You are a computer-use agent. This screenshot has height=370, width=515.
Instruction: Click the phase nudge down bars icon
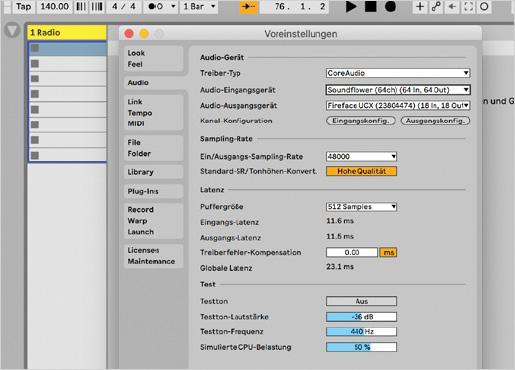pos(81,6)
